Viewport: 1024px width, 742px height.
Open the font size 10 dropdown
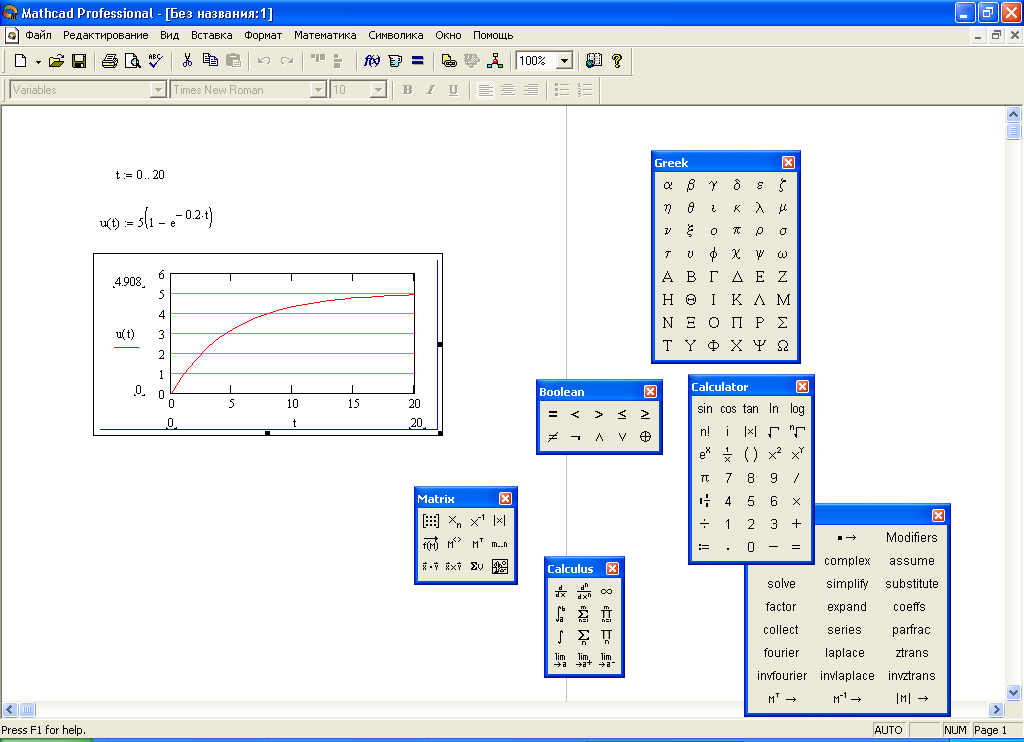pos(378,90)
